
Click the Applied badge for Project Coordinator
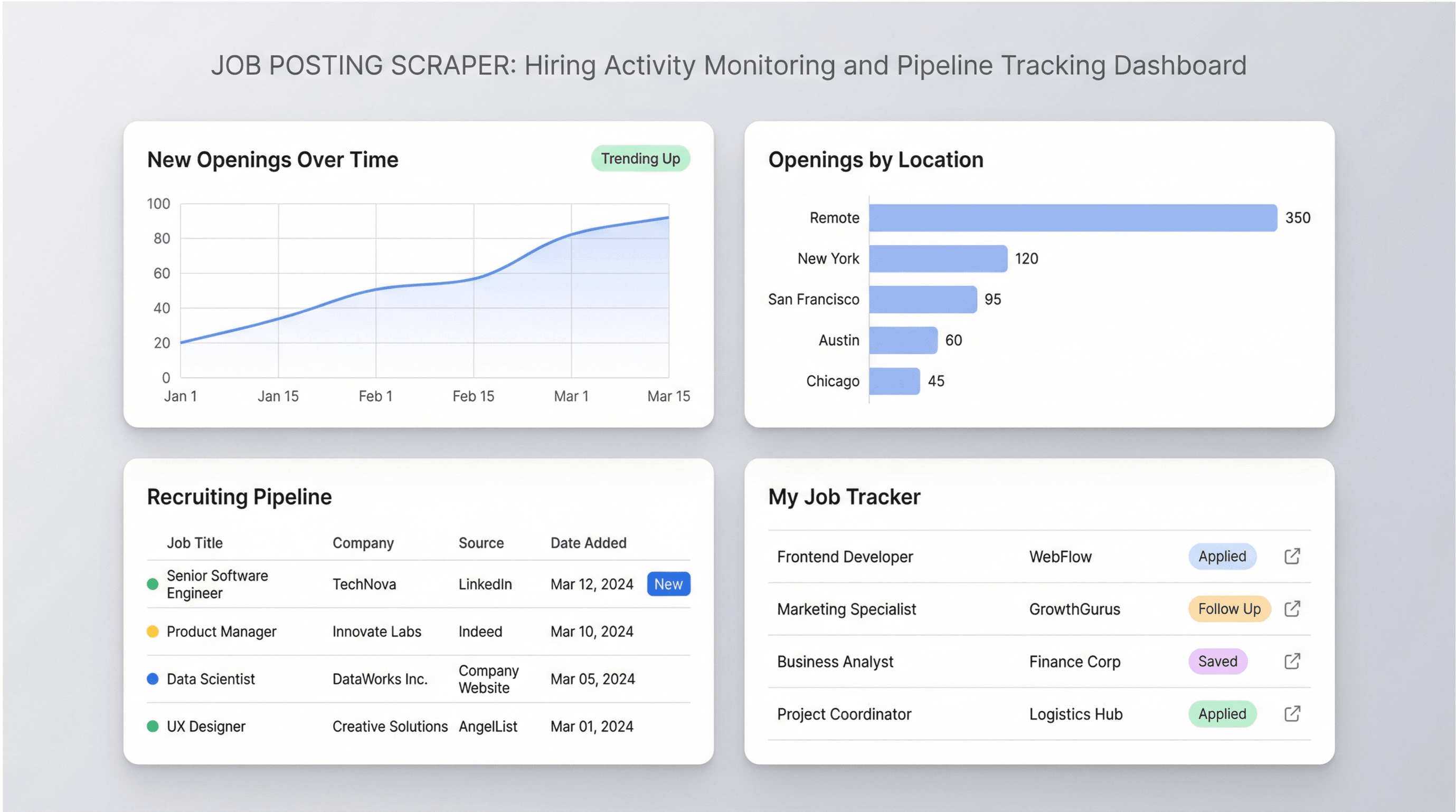coord(1222,714)
